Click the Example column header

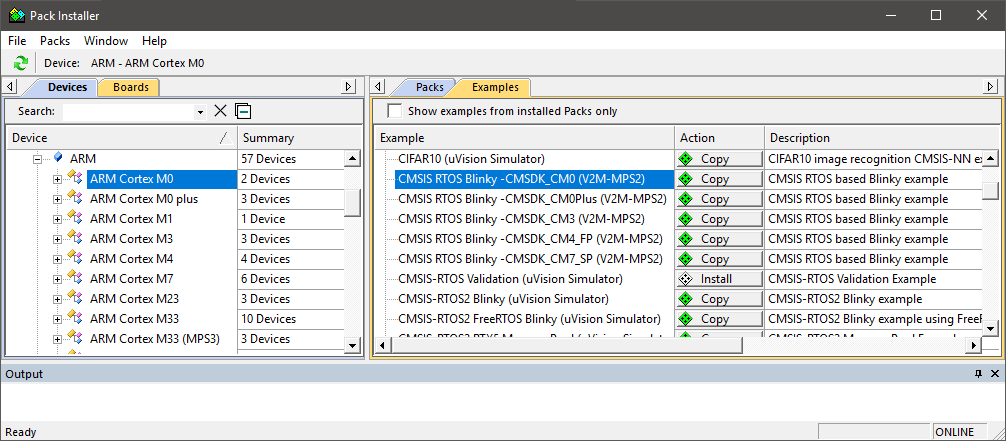point(524,137)
